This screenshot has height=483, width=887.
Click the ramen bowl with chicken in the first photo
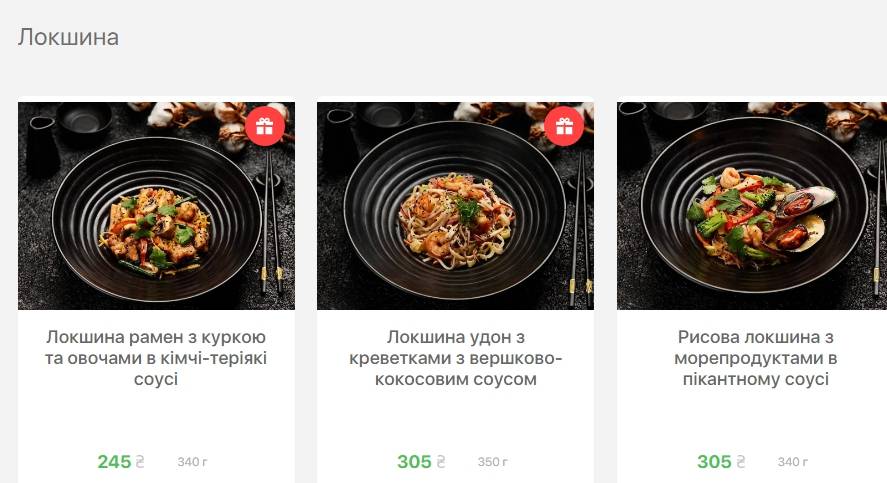tap(157, 219)
